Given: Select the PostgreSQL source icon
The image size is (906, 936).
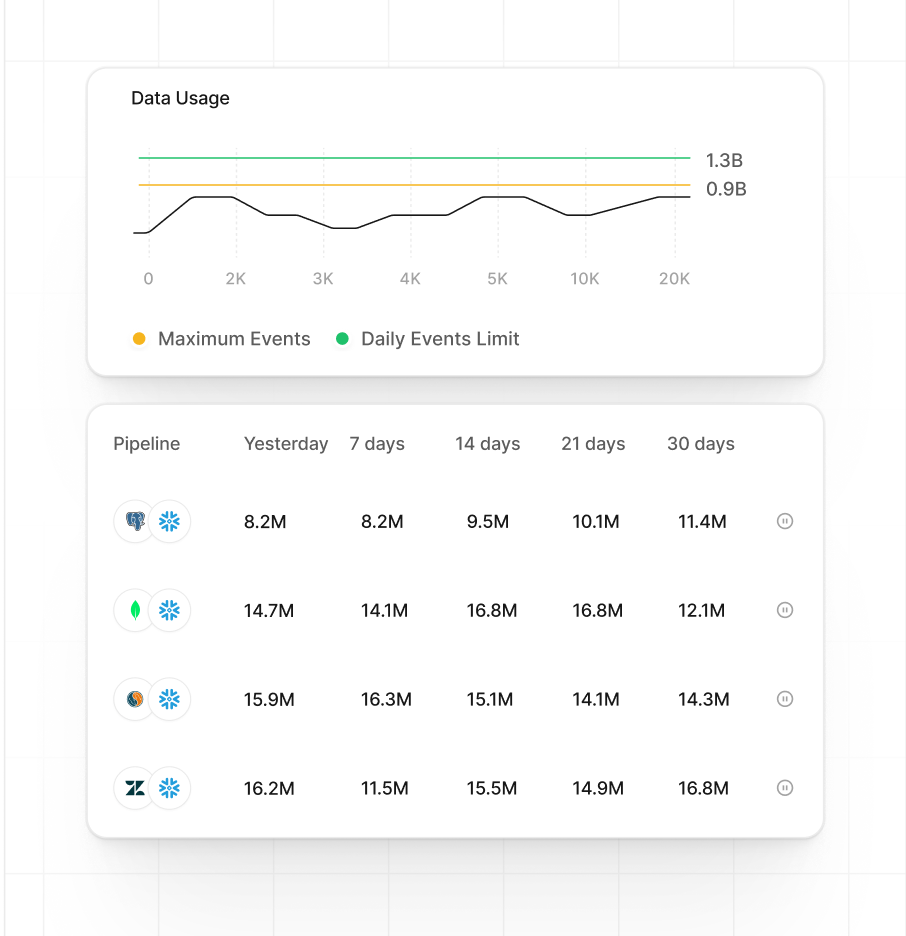Looking at the screenshot, I should (134, 521).
